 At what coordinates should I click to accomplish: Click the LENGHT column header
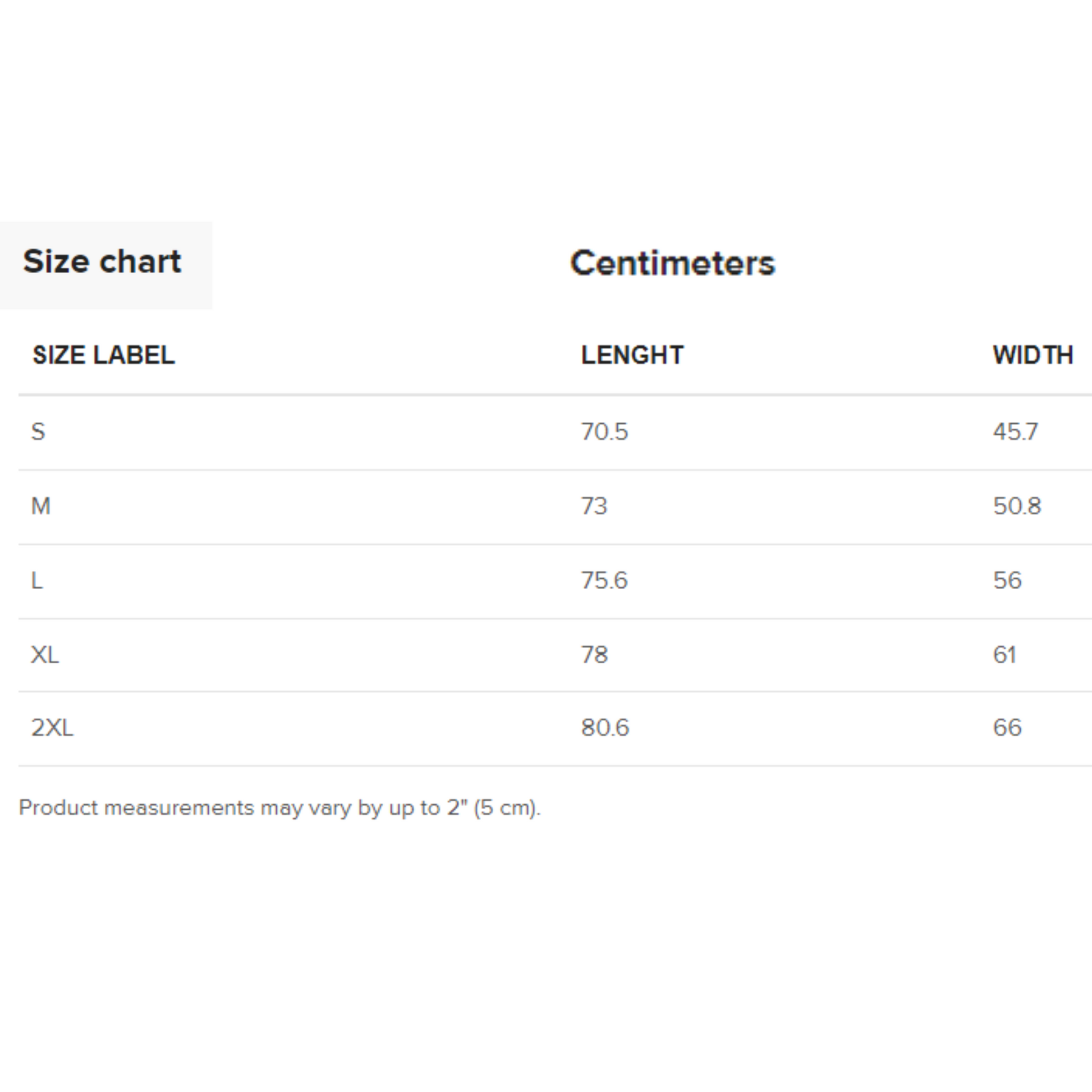click(x=632, y=356)
